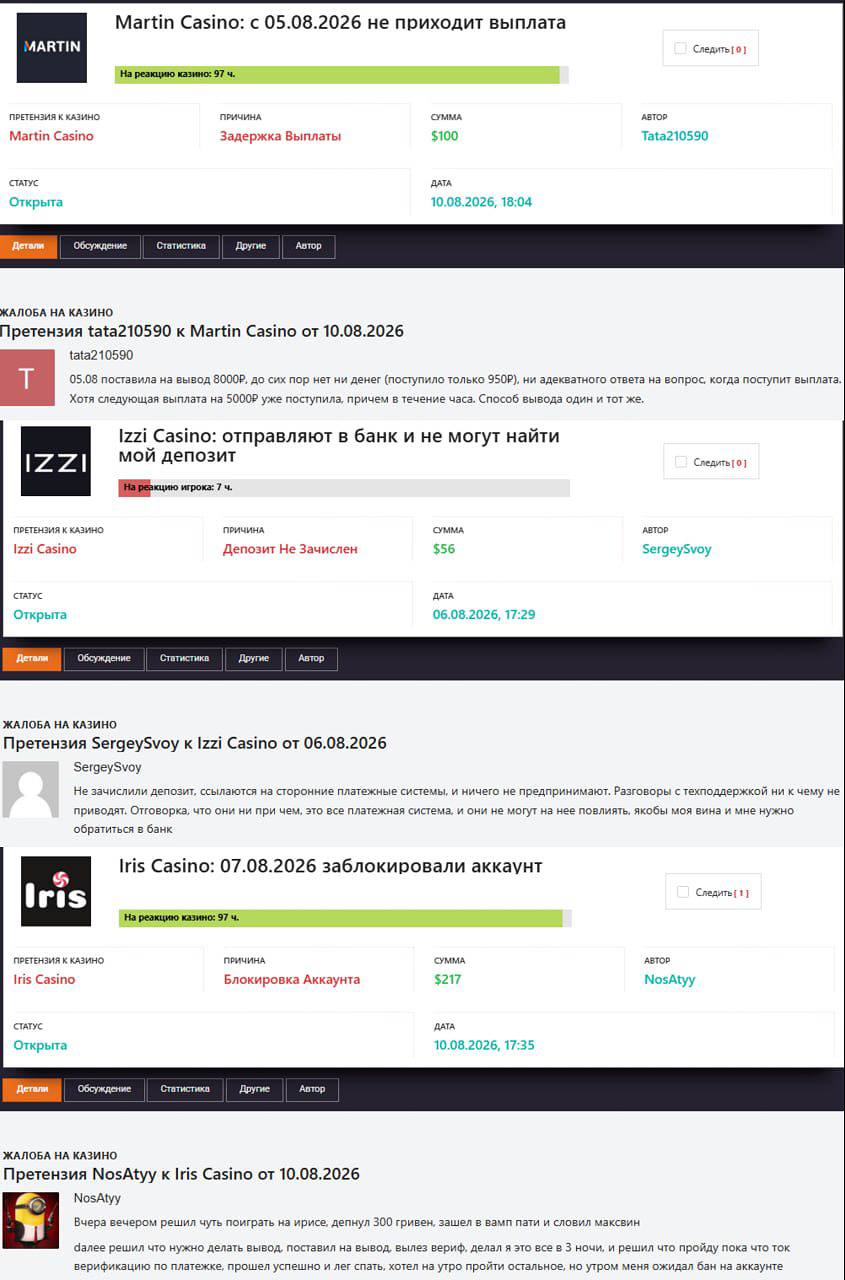Switch to Обсуждение tab under Martin complaint
The height and width of the screenshot is (1280, 845).
(100, 246)
